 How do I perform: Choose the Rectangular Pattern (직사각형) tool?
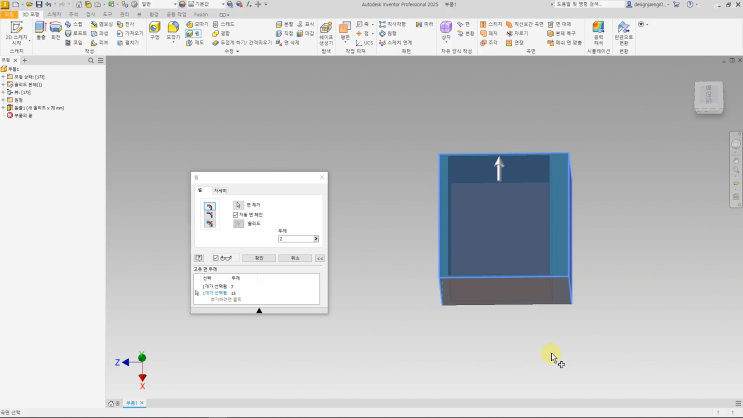pyautogui.click(x=392, y=24)
